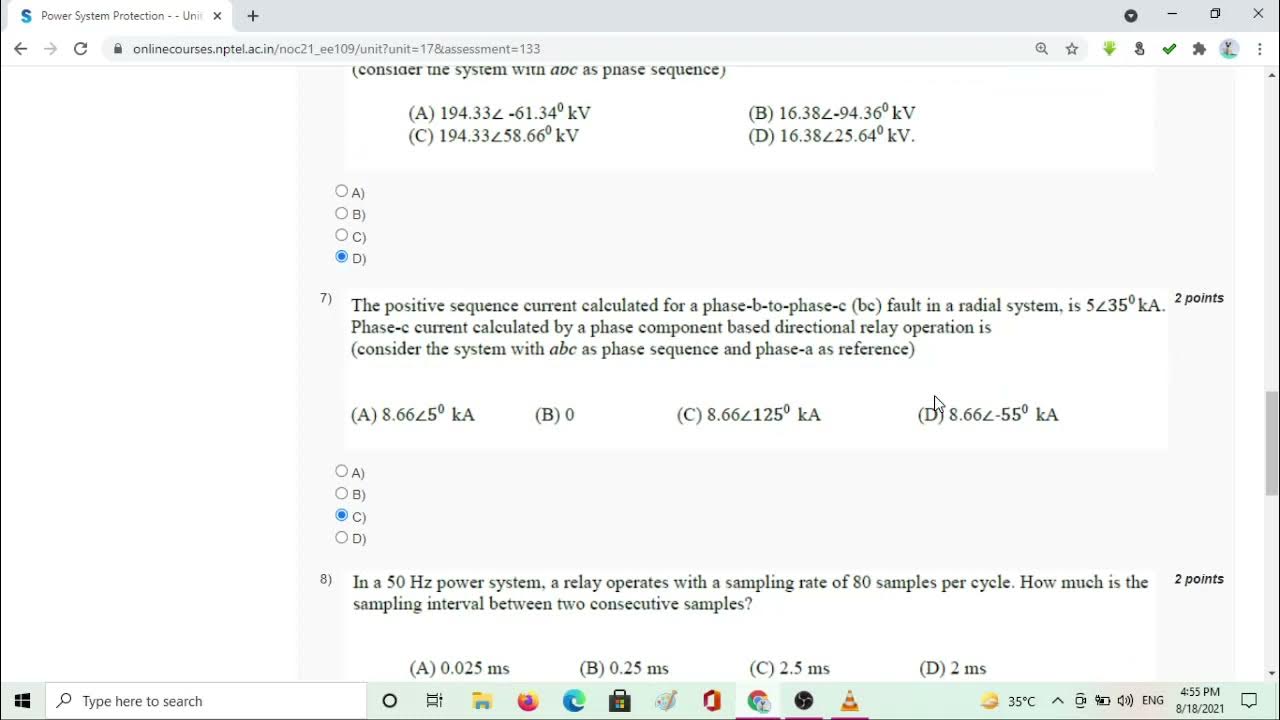Click the site lock icon in address bar
This screenshot has width=1280, height=720.
coord(118,48)
